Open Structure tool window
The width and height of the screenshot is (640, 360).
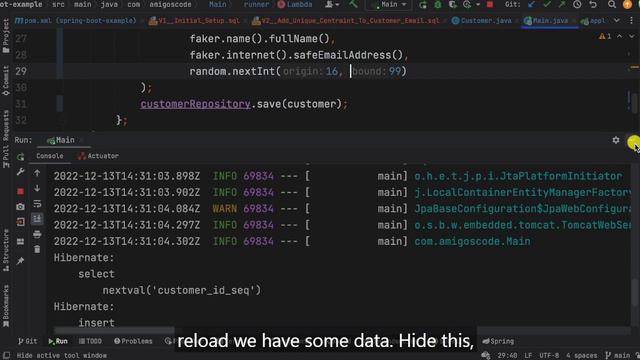point(6,250)
